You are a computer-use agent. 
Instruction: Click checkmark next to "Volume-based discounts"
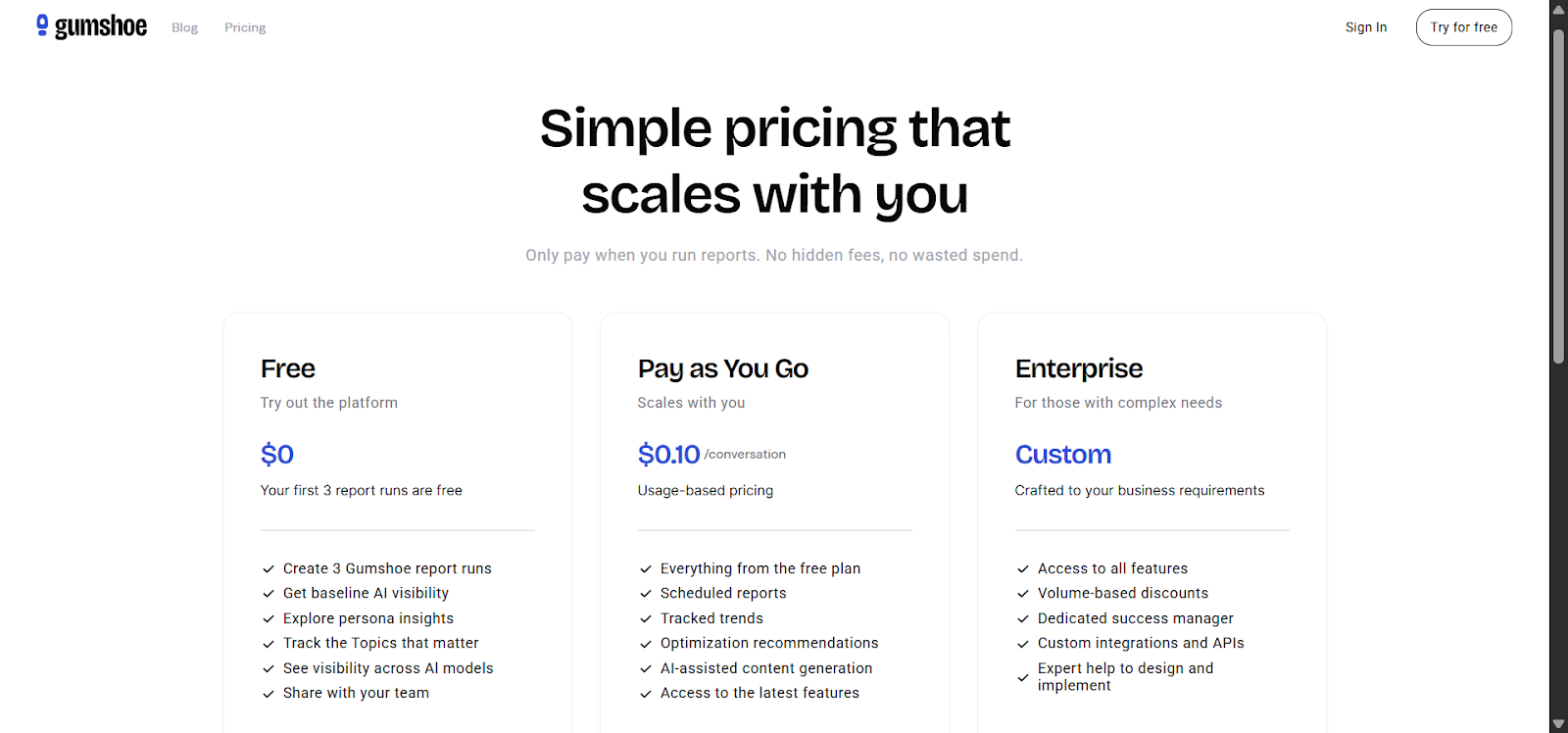point(1022,594)
